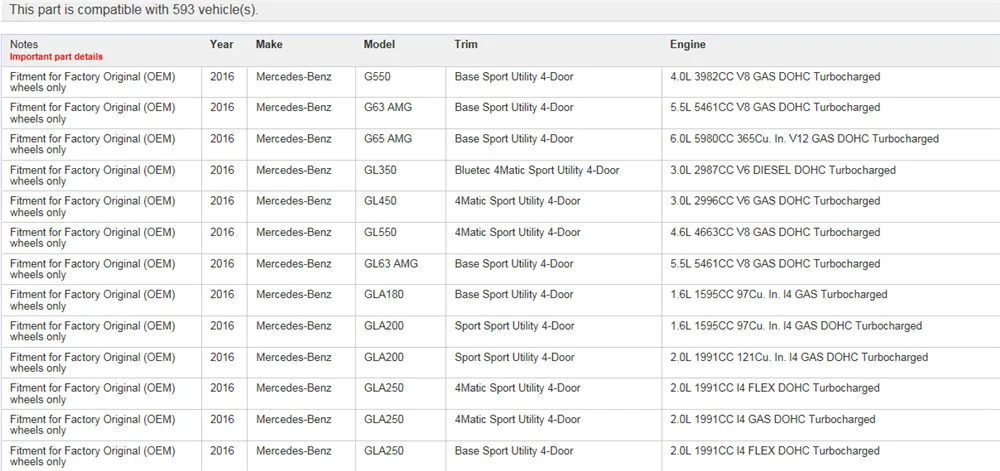The width and height of the screenshot is (1000, 471).
Task: Click the 5.5L 5461CC engine in GL63 AMG row
Action: tap(775, 263)
